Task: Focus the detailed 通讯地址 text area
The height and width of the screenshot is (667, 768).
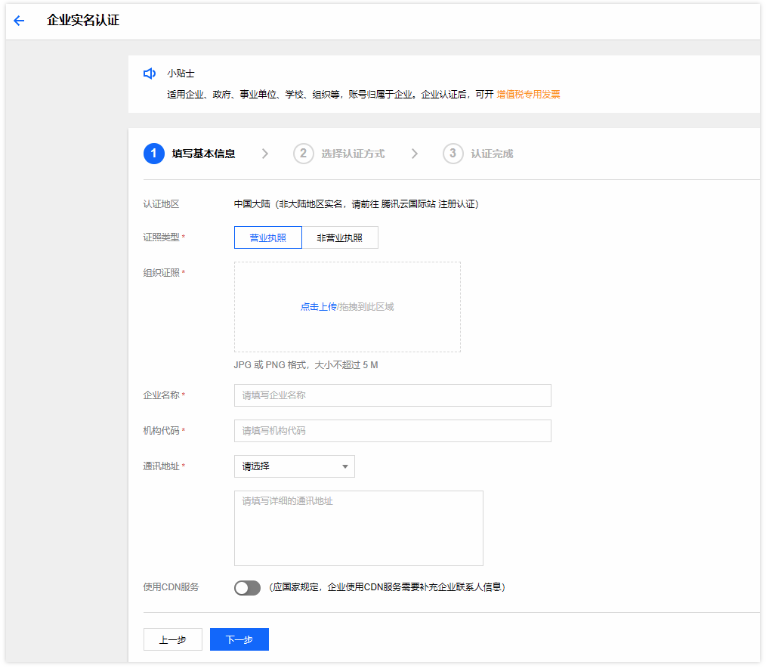Action: (359, 528)
